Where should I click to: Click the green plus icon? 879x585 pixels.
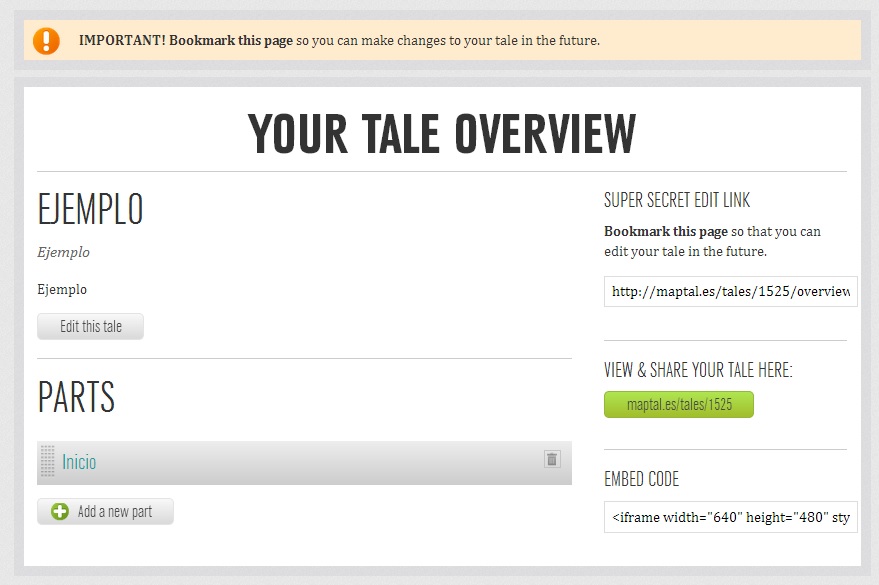click(60, 512)
